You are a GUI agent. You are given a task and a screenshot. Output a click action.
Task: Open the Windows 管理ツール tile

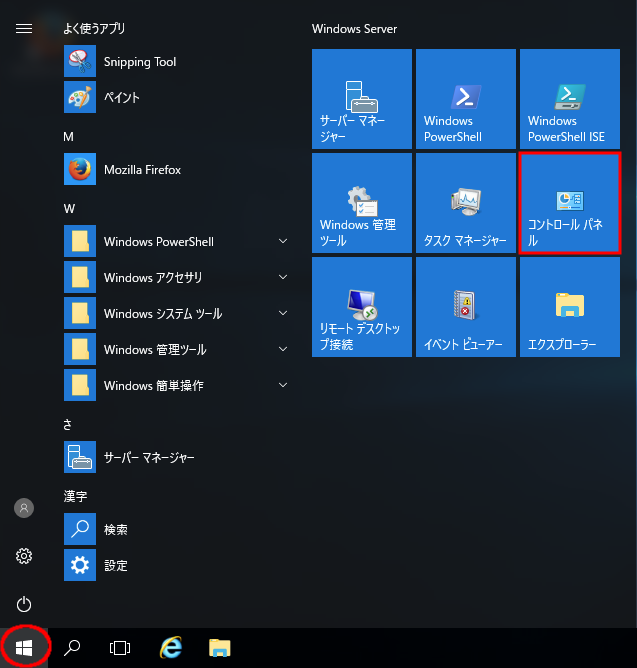(x=361, y=203)
